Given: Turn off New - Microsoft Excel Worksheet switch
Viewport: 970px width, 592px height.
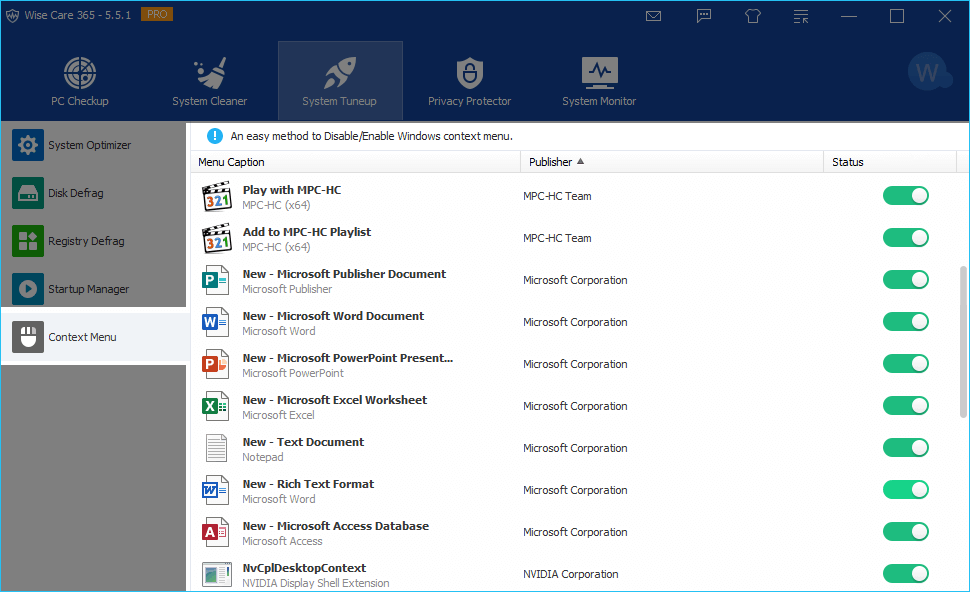Looking at the screenshot, I should pyautogui.click(x=906, y=406).
